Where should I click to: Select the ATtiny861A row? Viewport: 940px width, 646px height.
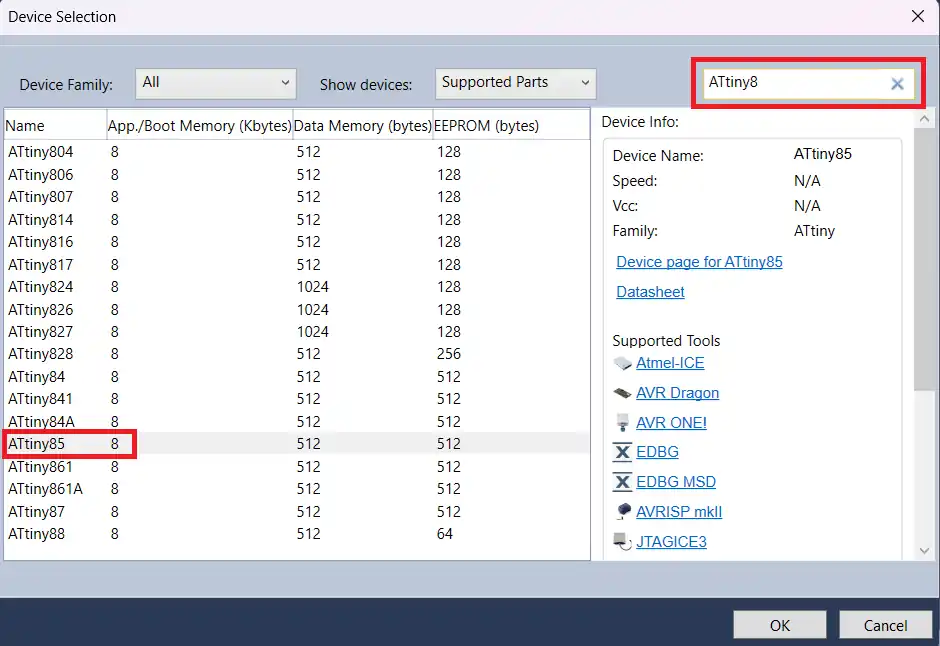[x=297, y=489]
